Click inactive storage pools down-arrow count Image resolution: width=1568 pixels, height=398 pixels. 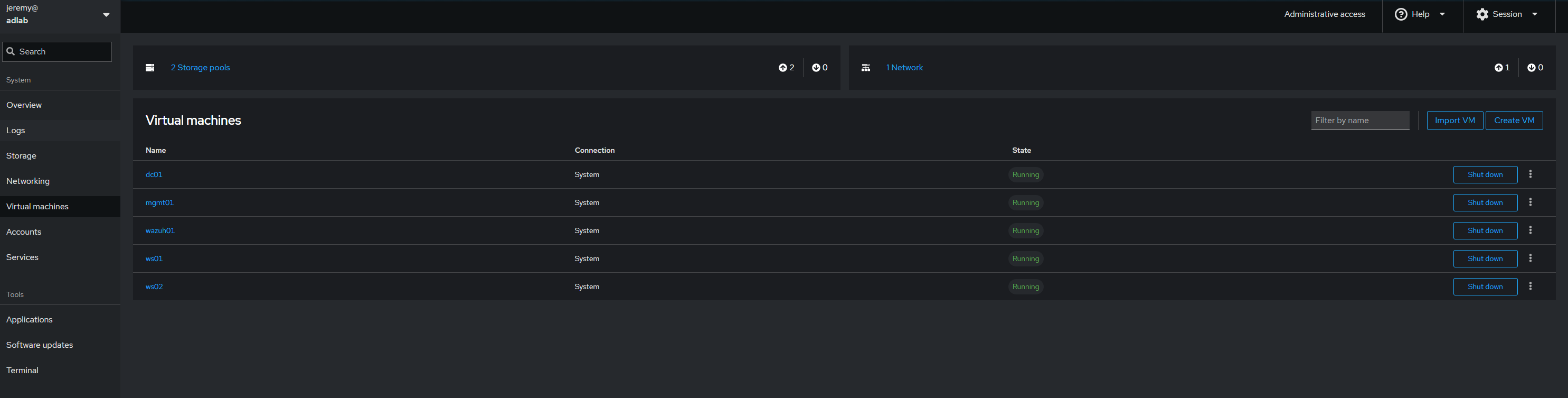(820, 68)
